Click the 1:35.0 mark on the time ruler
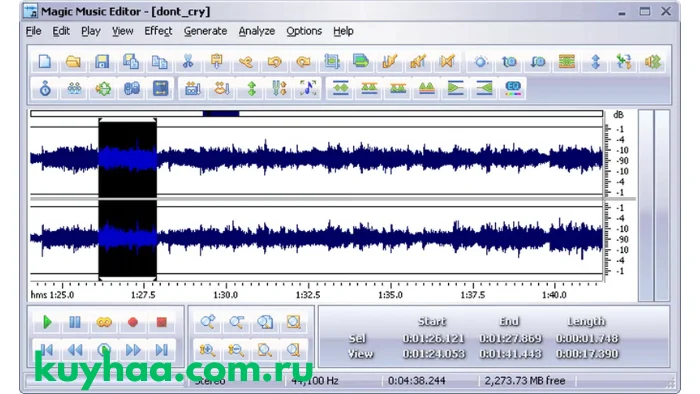 tap(390, 295)
